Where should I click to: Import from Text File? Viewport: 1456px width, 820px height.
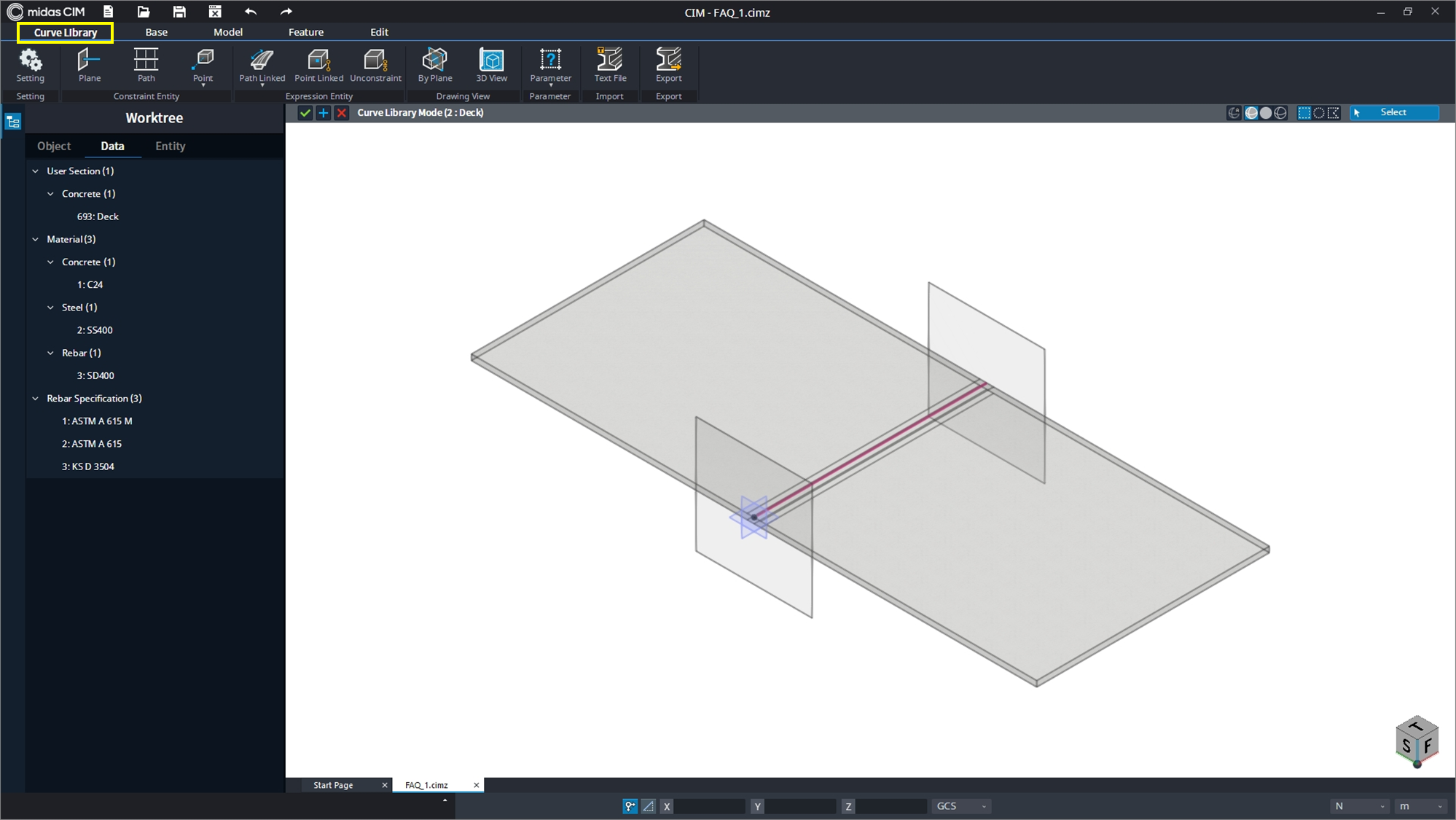tap(610, 65)
